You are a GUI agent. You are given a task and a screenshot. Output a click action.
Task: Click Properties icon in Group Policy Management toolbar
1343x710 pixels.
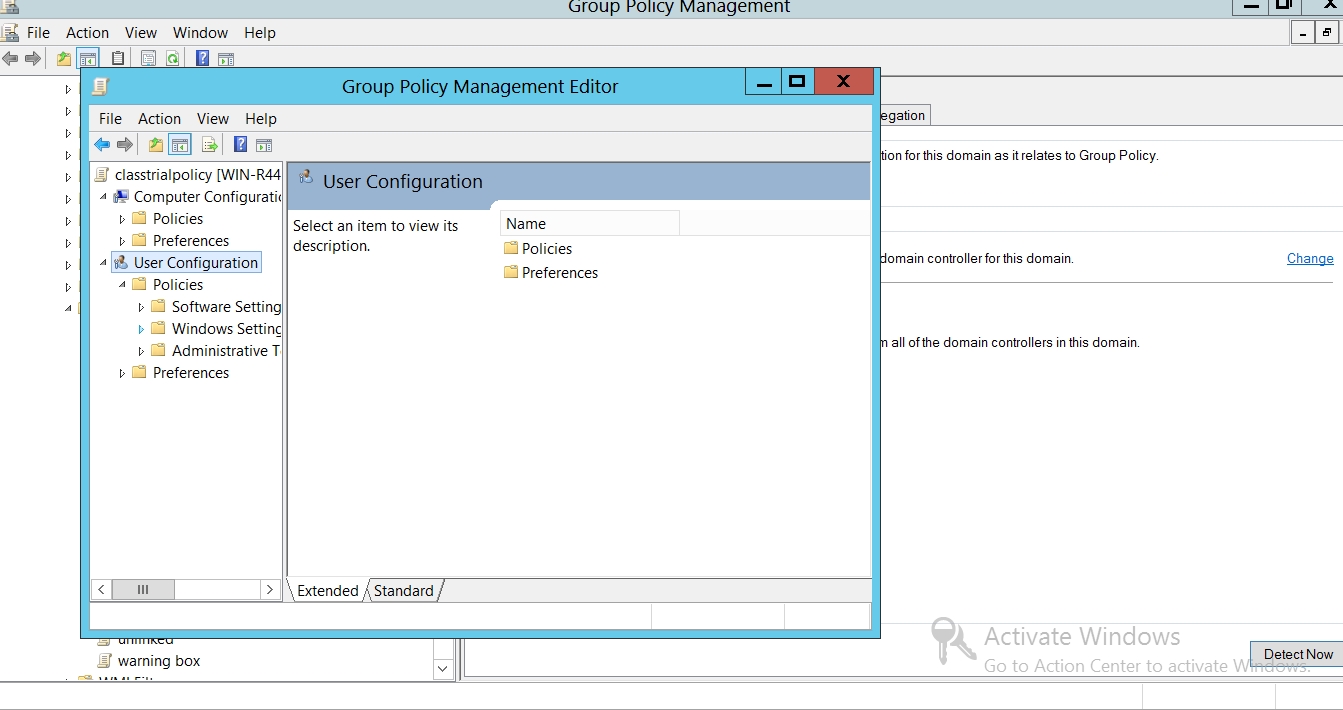(148, 59)
